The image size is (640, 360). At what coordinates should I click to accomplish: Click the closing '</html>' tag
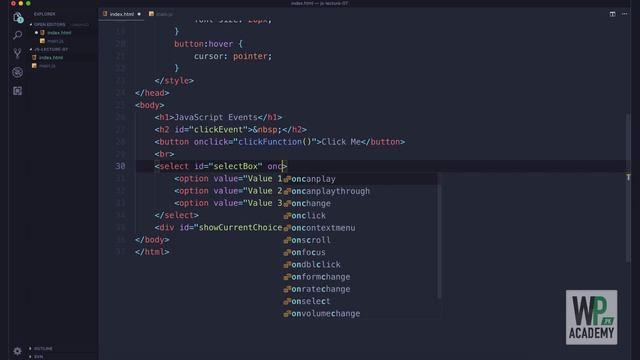point(152,252)
